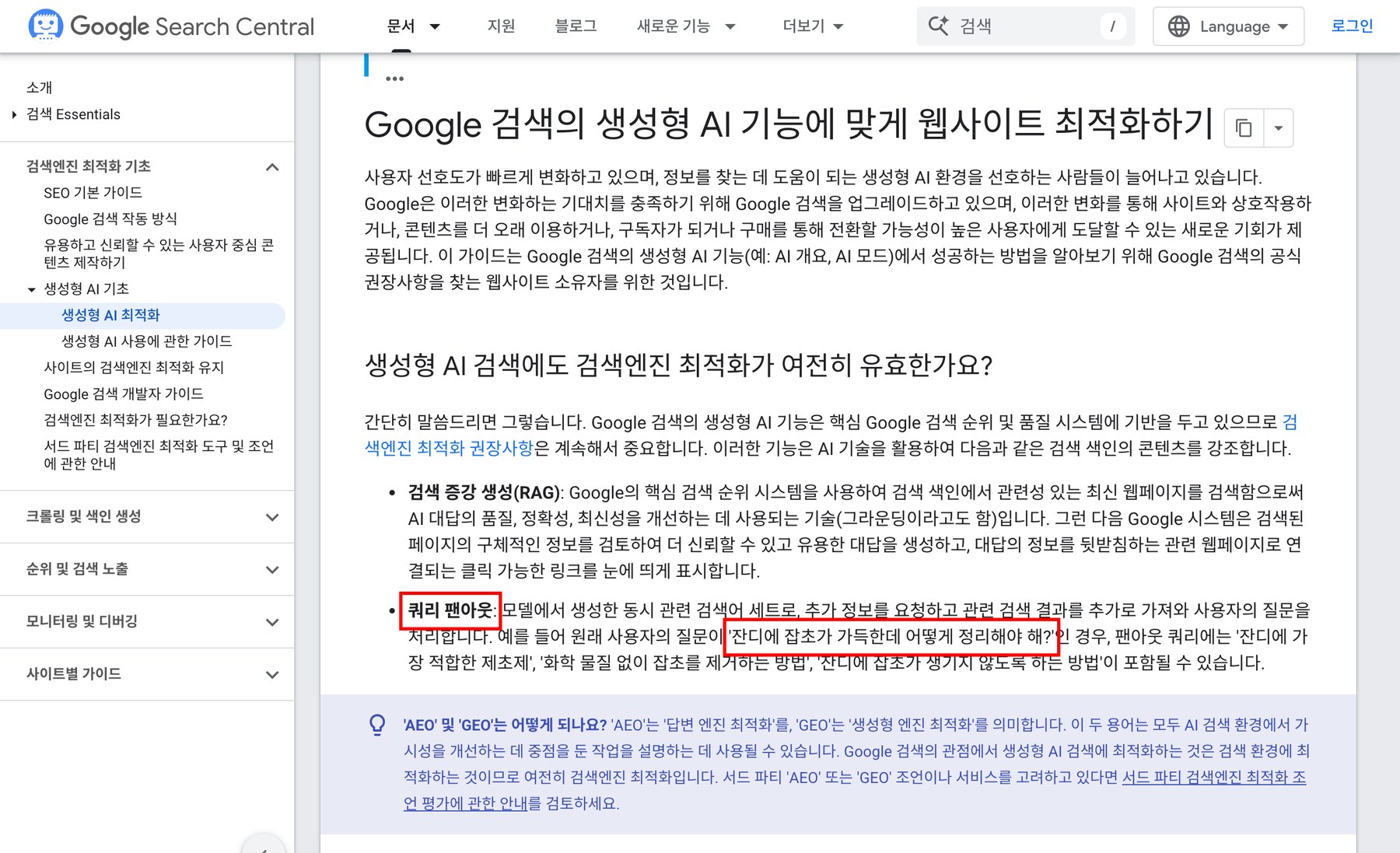Open the dropdown arrow next to copy icon

[1278, 128]
